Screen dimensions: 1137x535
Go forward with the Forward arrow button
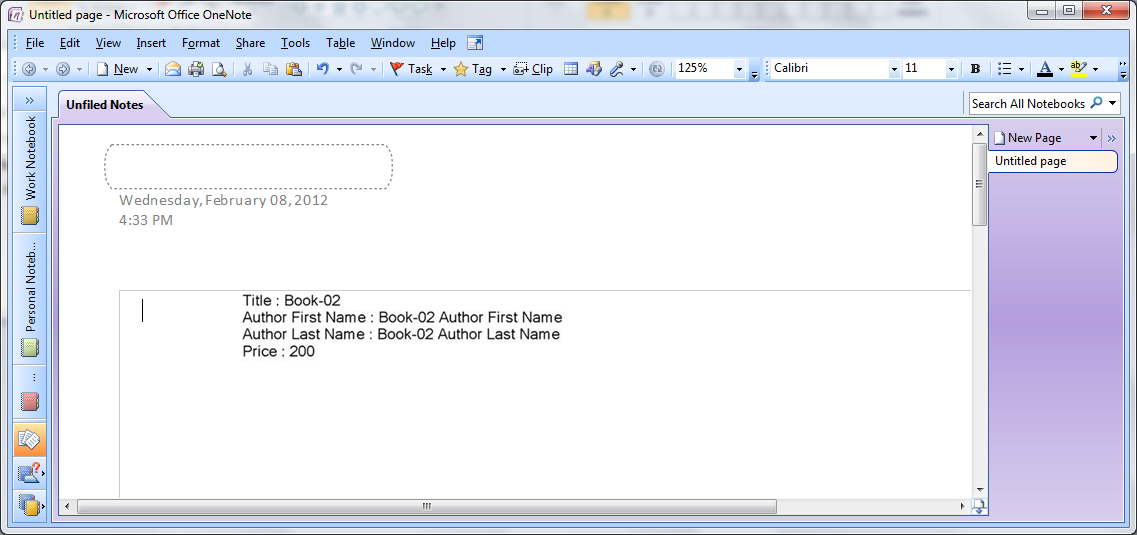point(63,69)
